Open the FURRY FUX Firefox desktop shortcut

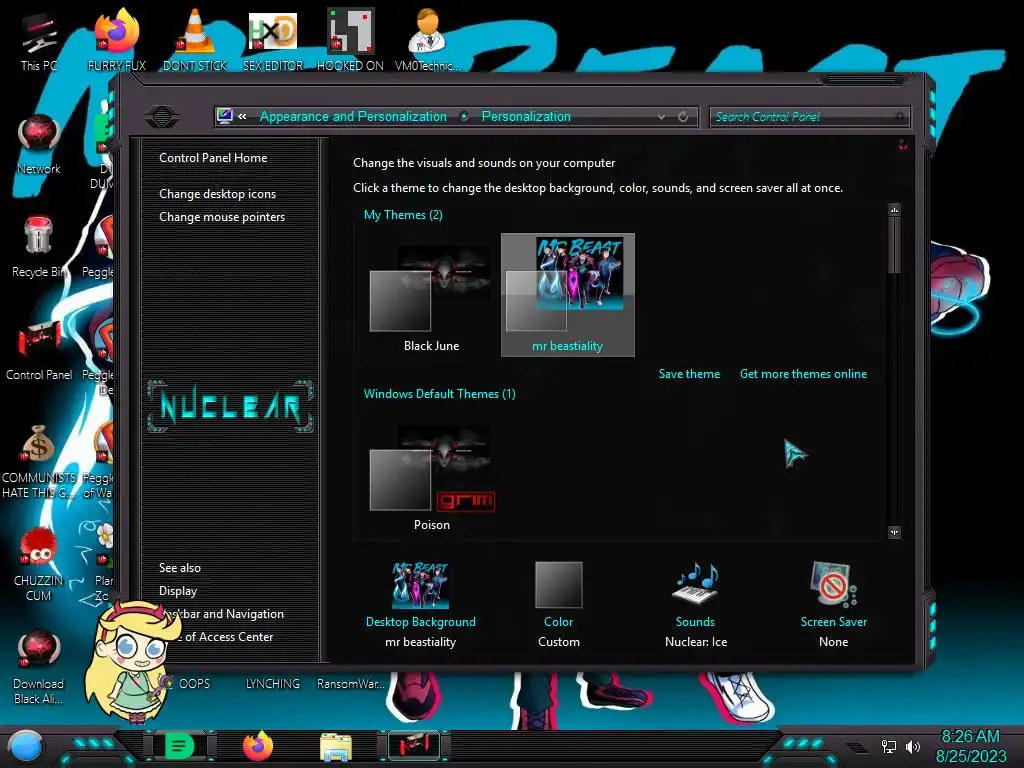click(117, 40)
